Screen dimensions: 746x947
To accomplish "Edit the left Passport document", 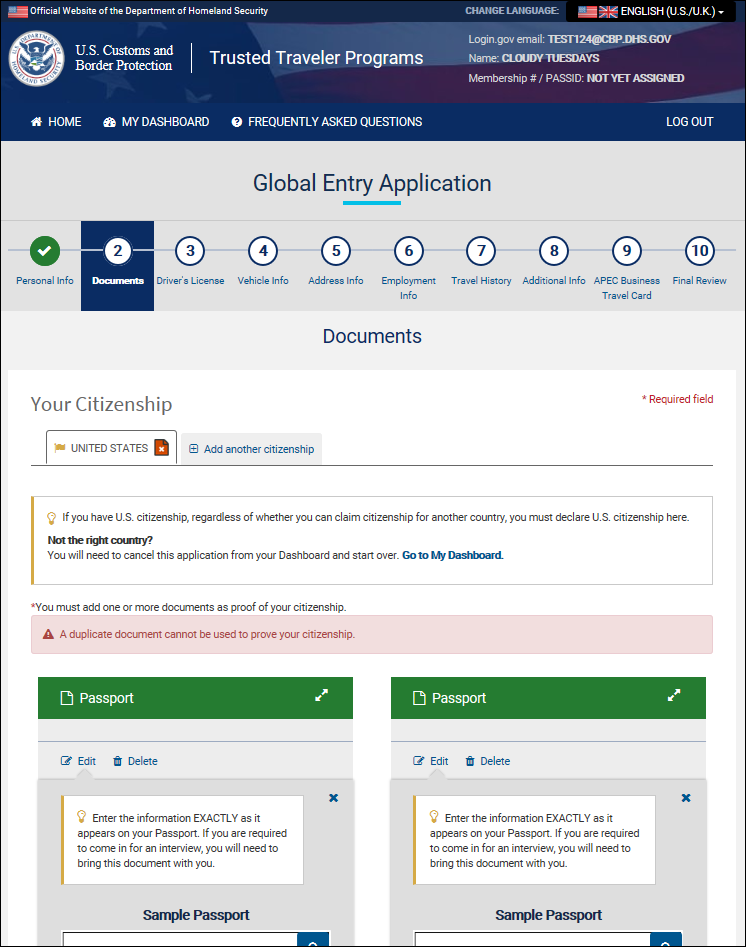I will point(78,761).
